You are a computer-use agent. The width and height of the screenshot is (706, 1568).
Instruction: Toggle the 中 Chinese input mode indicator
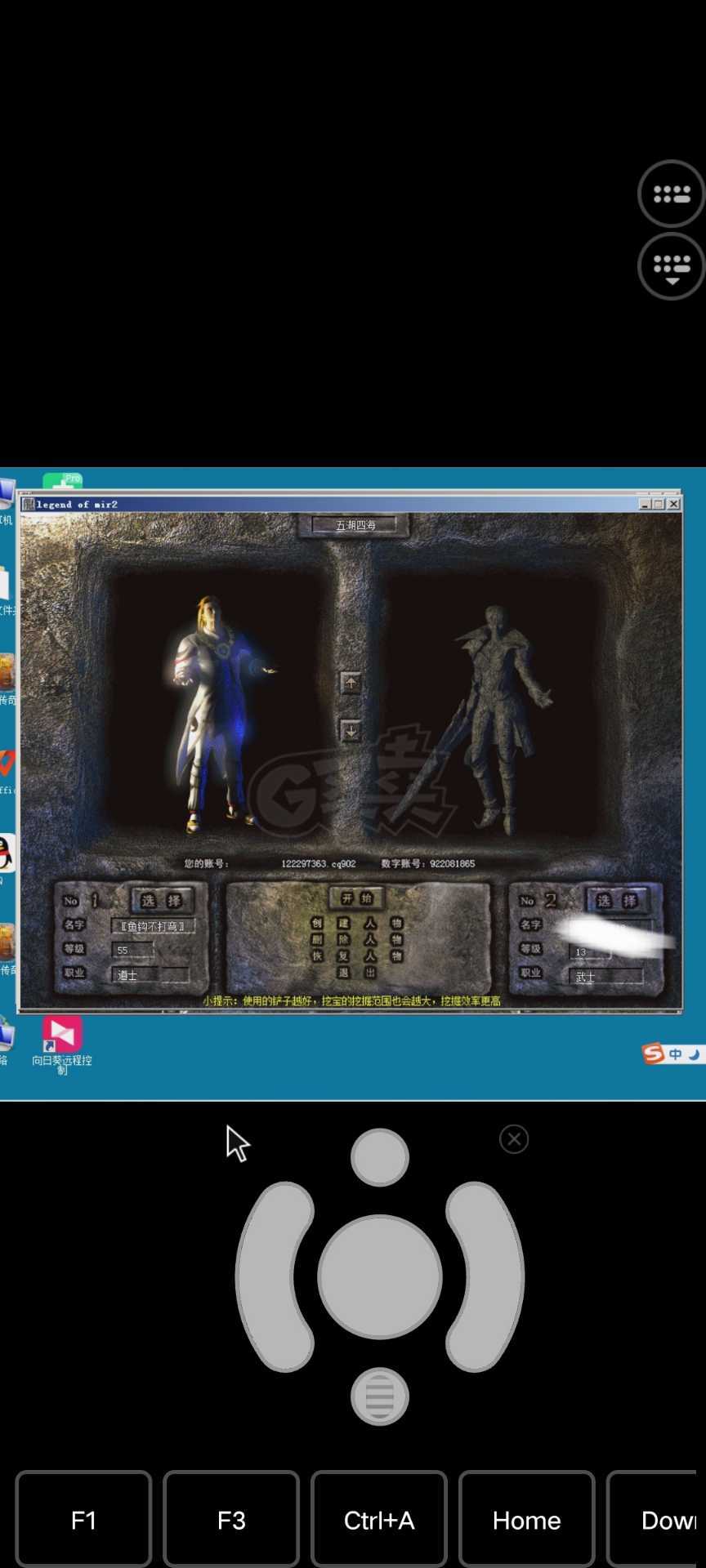click(x=675, y=1054)
